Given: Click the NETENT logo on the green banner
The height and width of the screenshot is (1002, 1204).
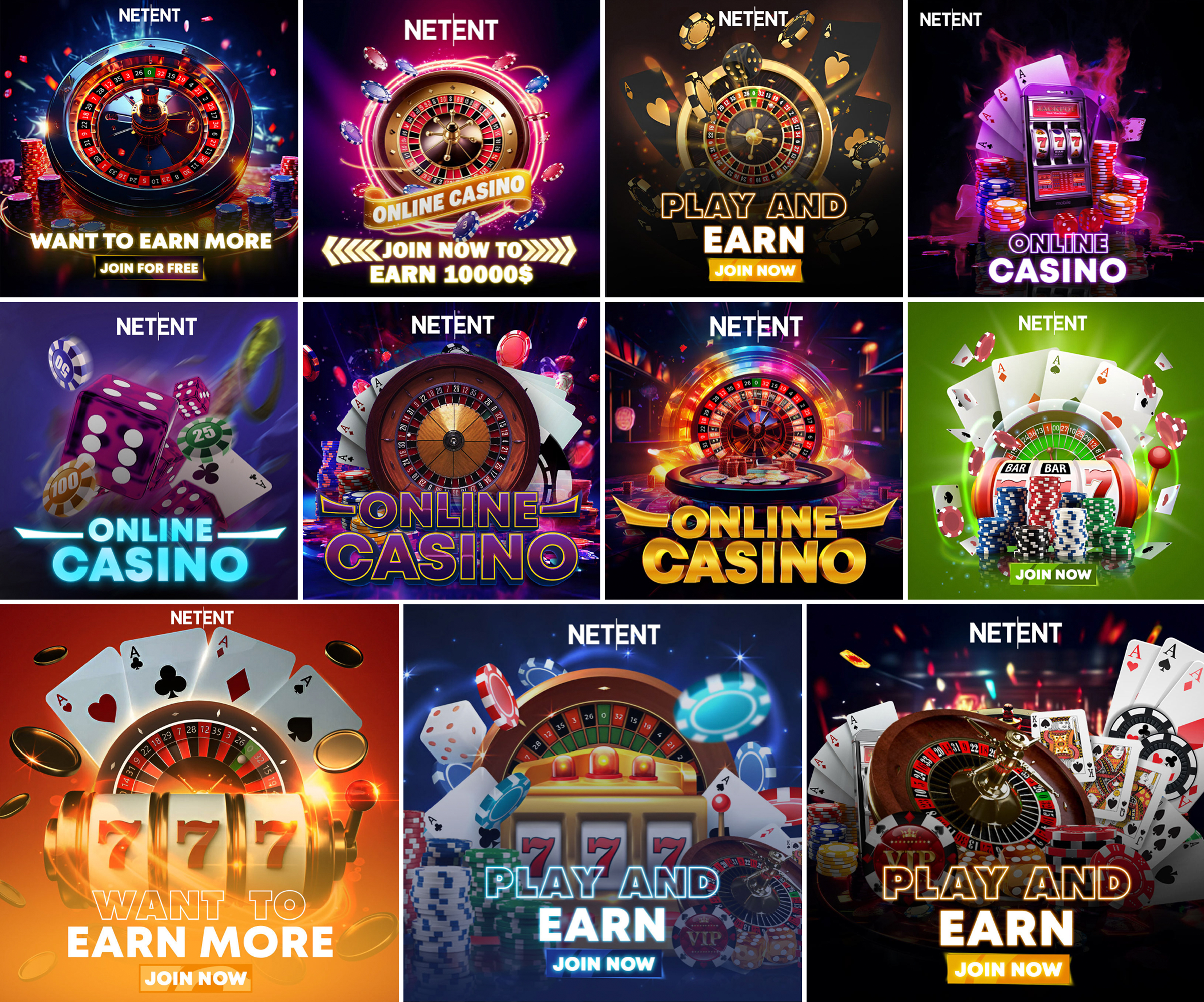Looking at the screenshot, I should (1052, 323).
